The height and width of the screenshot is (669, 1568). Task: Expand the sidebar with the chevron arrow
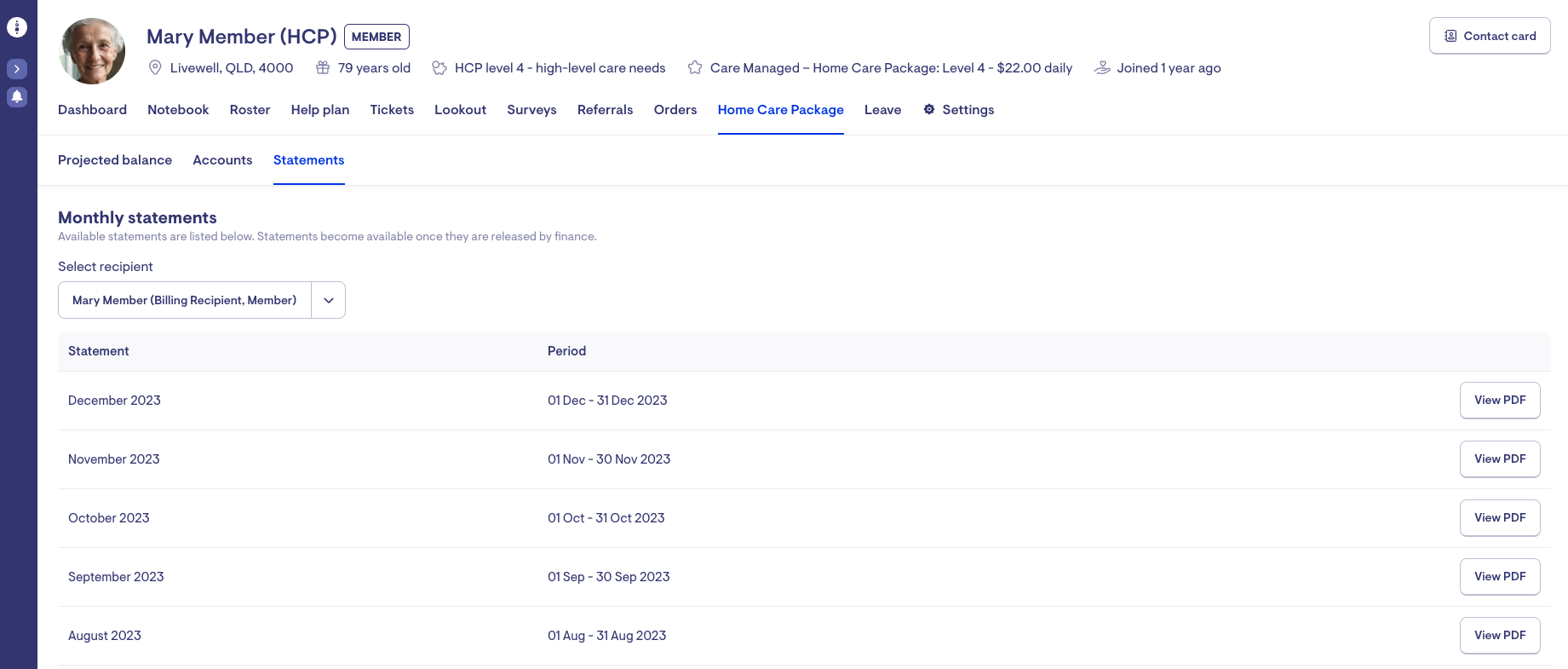[17, 69]
